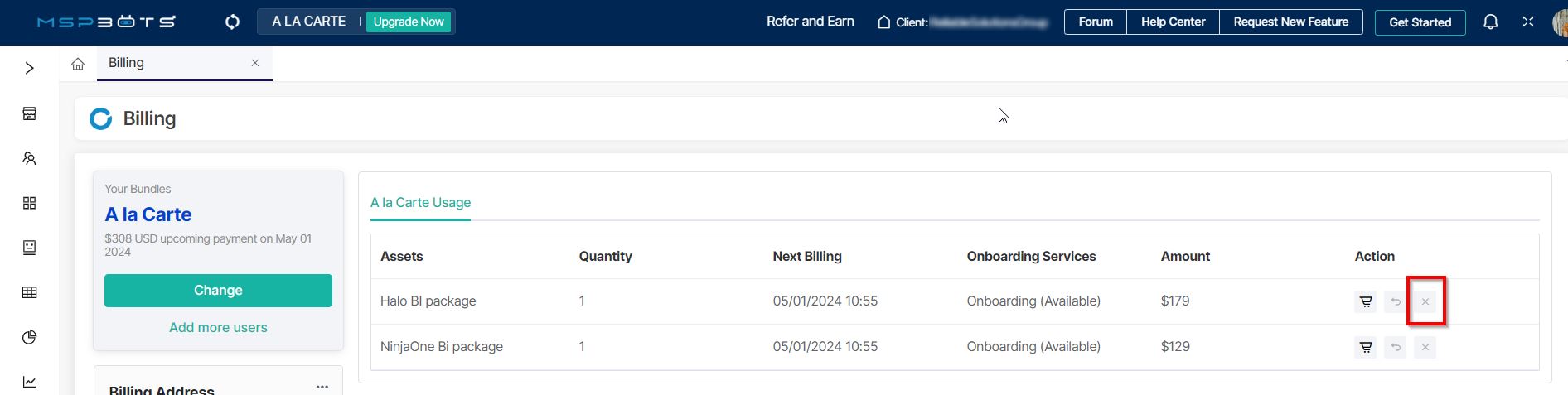The image size is (1568, 395).
Task: Open Billing Address more options menu
Action: click(322, 387)
